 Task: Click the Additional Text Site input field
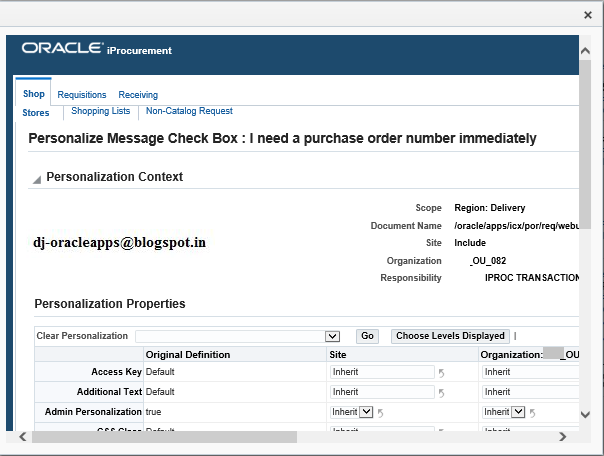tap(382, 392)
